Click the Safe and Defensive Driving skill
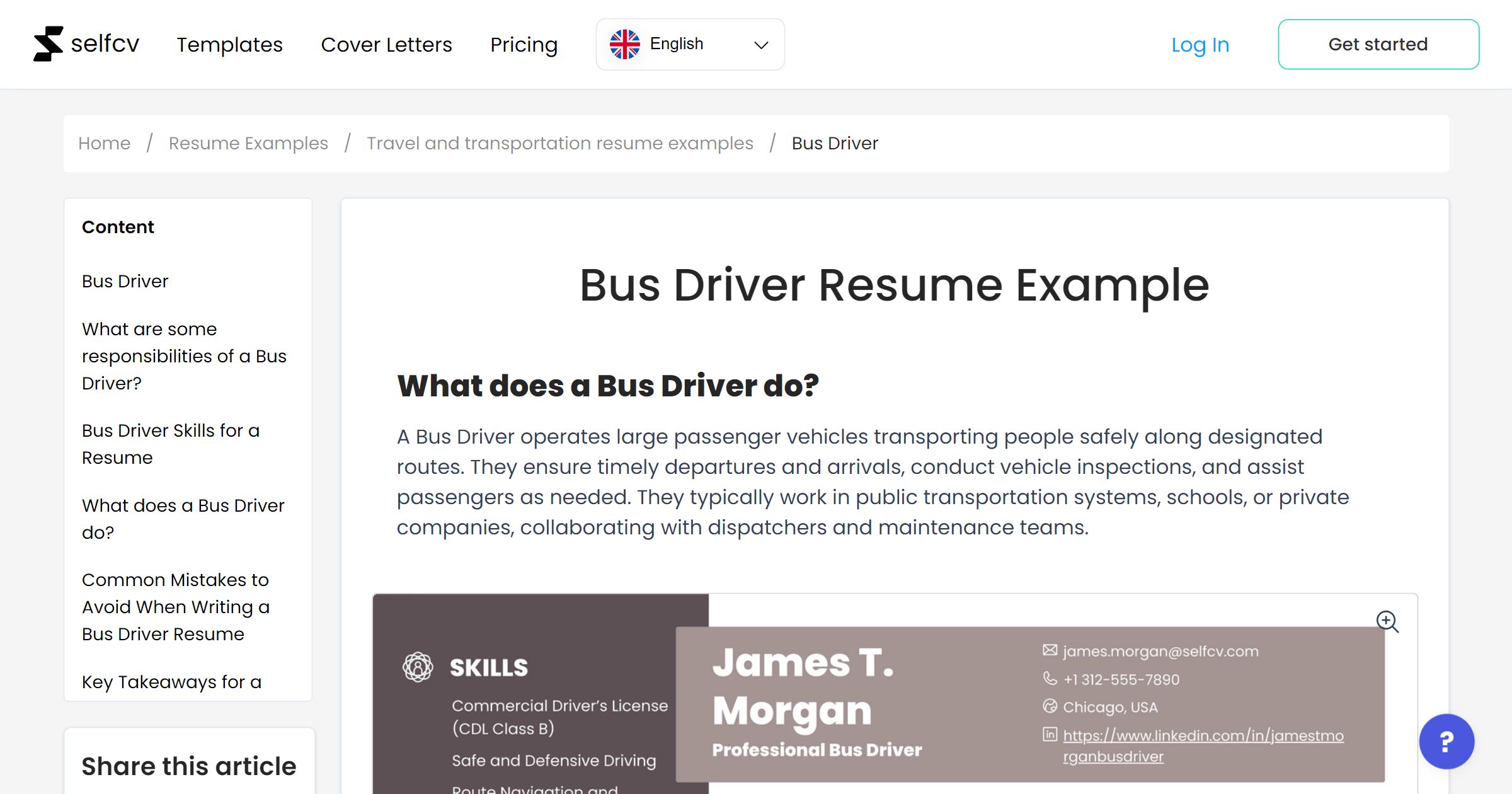1512x794 pixels. [x=554, y=761]
